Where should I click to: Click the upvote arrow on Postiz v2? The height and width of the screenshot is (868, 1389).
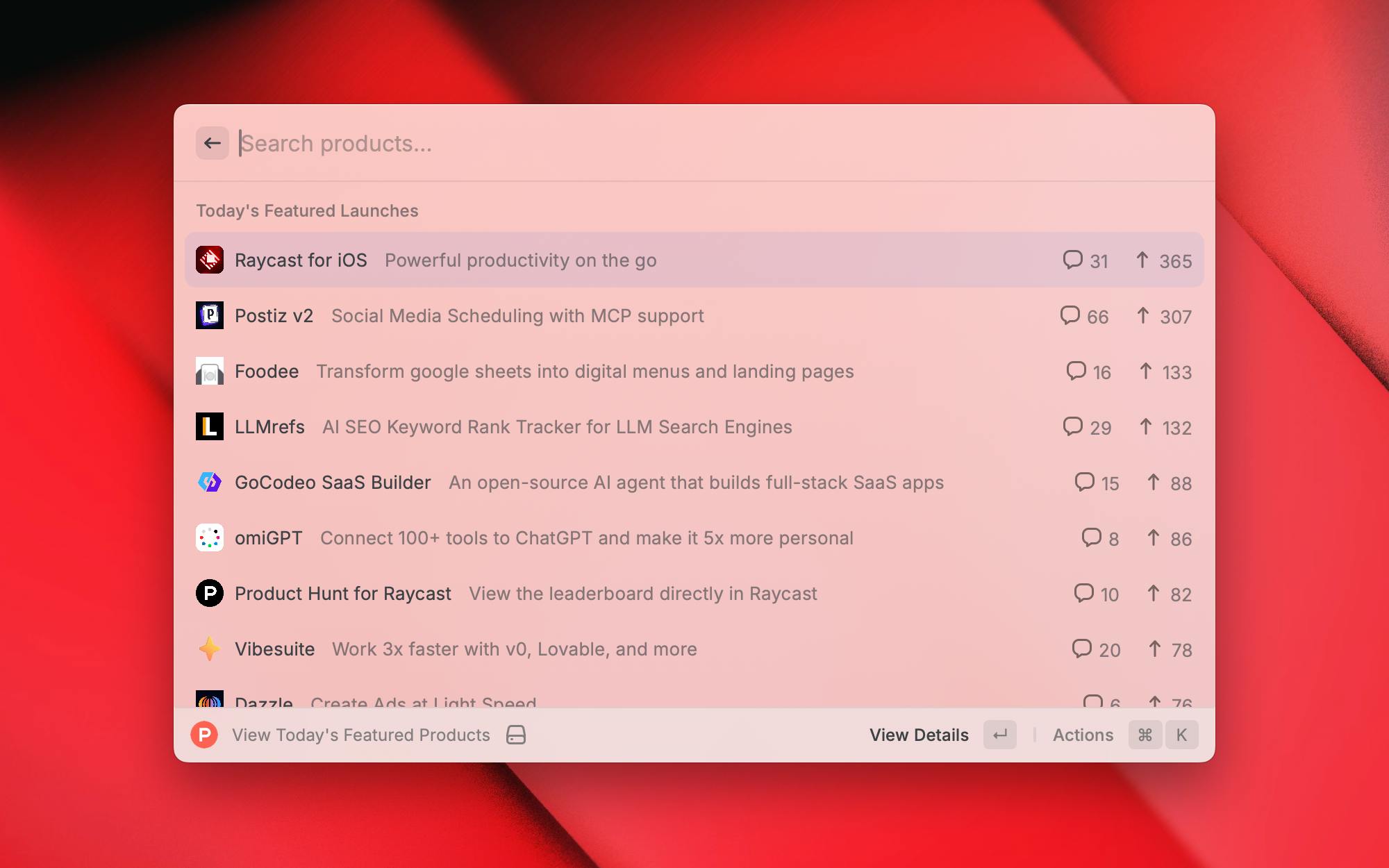click(1143, 315)
